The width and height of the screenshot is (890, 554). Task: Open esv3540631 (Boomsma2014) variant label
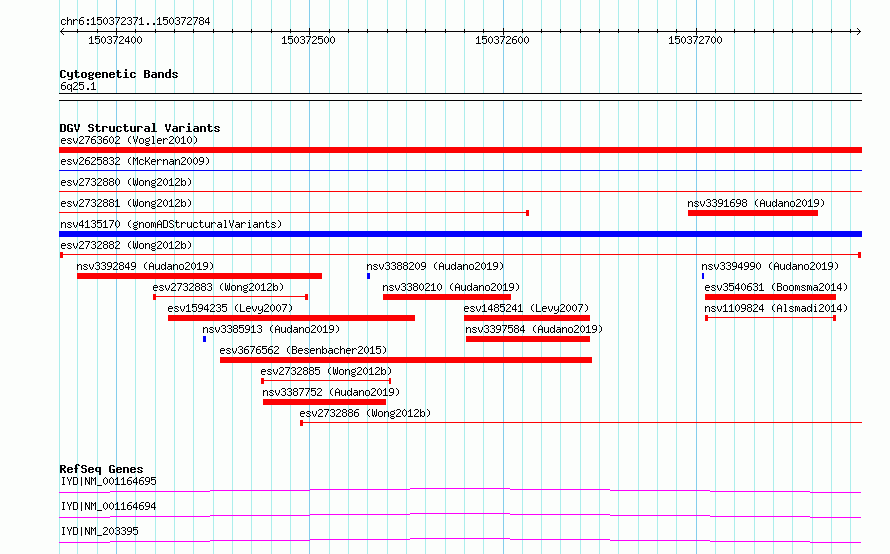pyautogui.click(x=776, y=287)
